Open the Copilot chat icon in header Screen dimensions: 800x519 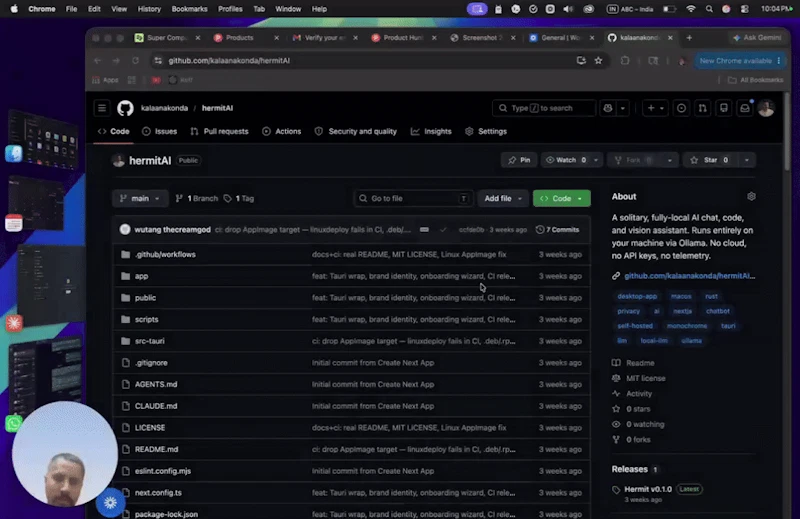608,108
